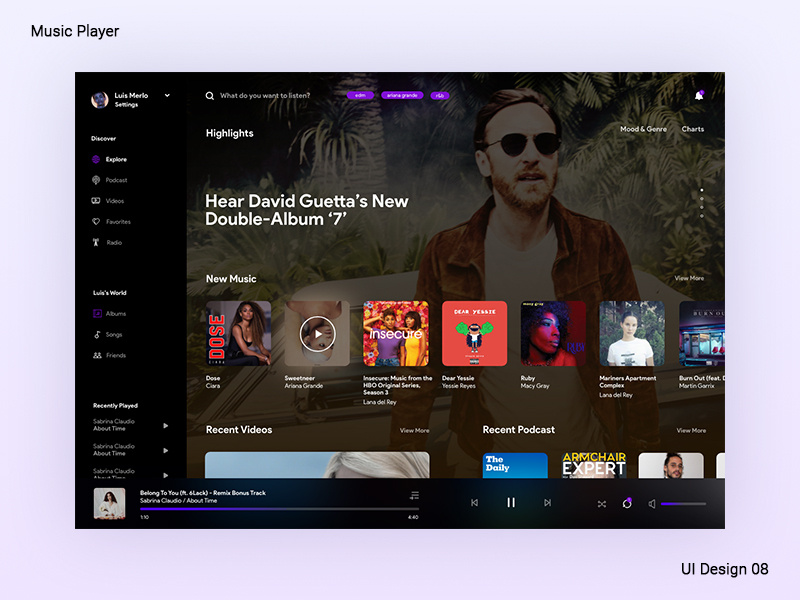Image resolution: width=800 pixels, height=600 pixels.
Task: Click View More for Recent Podcast
Action: (x=691, y=431)
